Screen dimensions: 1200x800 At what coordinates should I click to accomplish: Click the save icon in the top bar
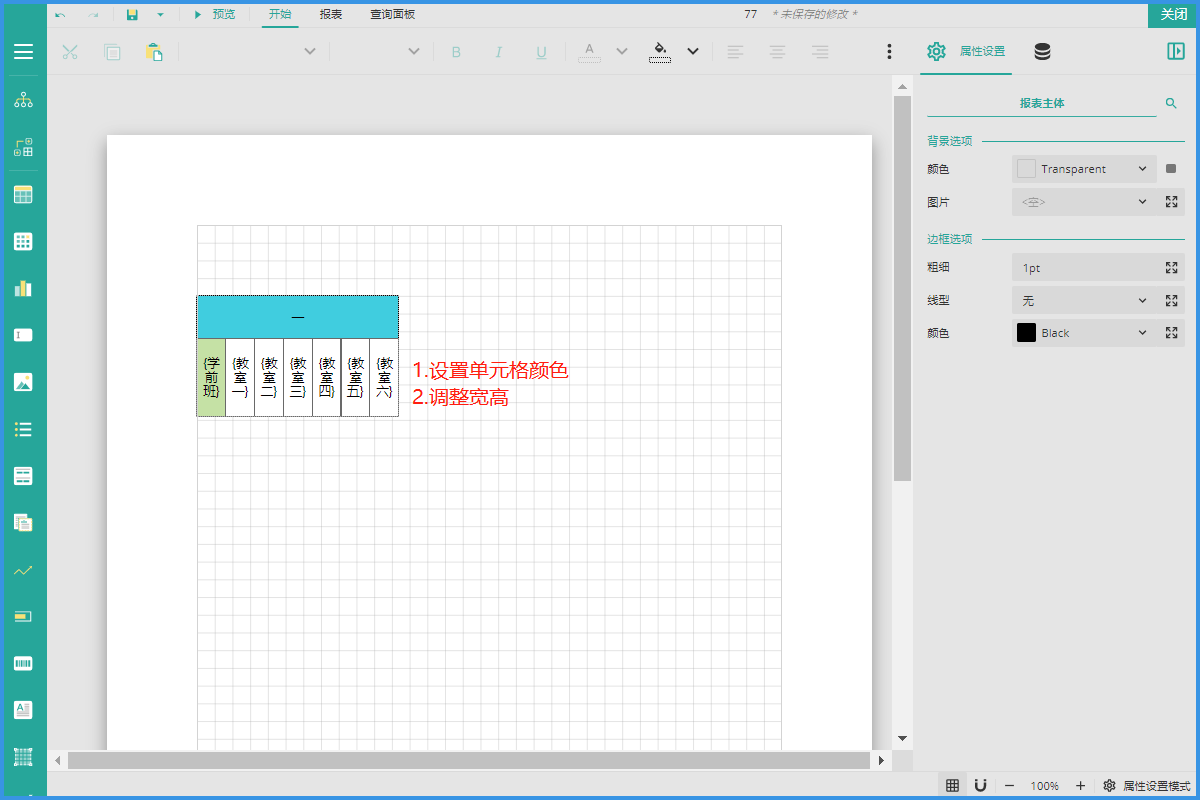click(132, 15)
